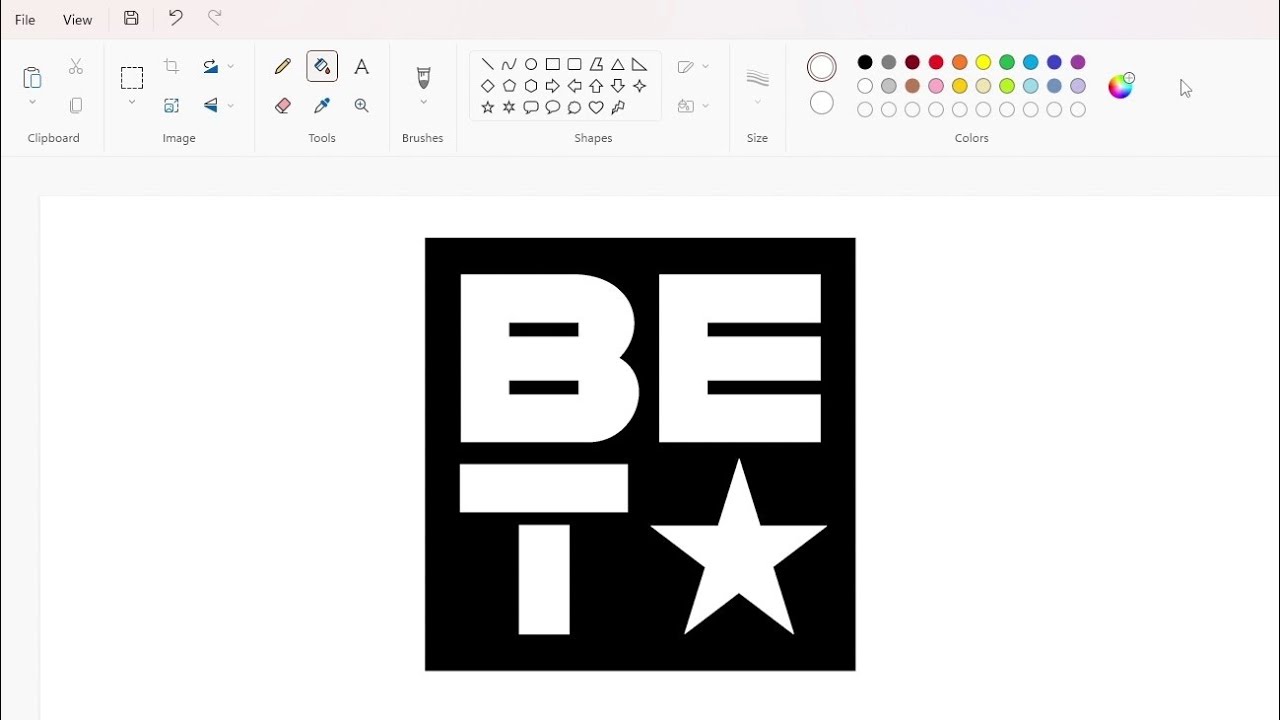Image resolution: width=1280 pixels, height=720 pixels.
Task: Click the Resize and skew icon
Action: coord(172,105)
